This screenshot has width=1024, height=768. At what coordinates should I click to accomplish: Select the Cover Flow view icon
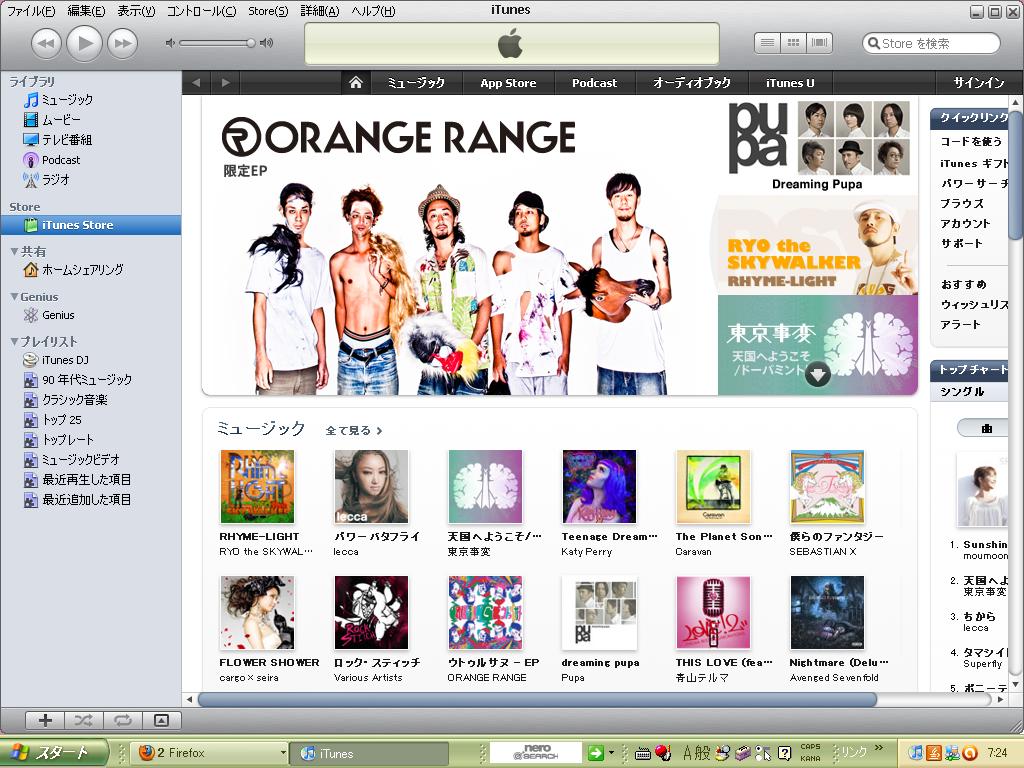pyautogui.click(x=820, y=43)
